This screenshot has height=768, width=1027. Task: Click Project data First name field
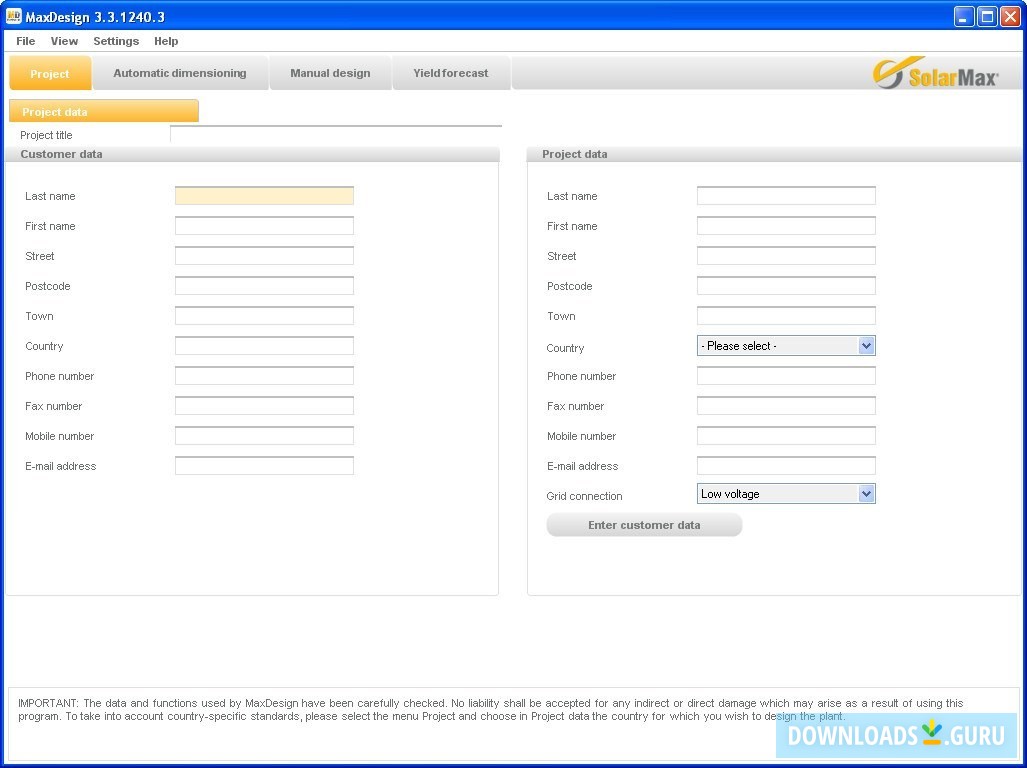(786, 226)
